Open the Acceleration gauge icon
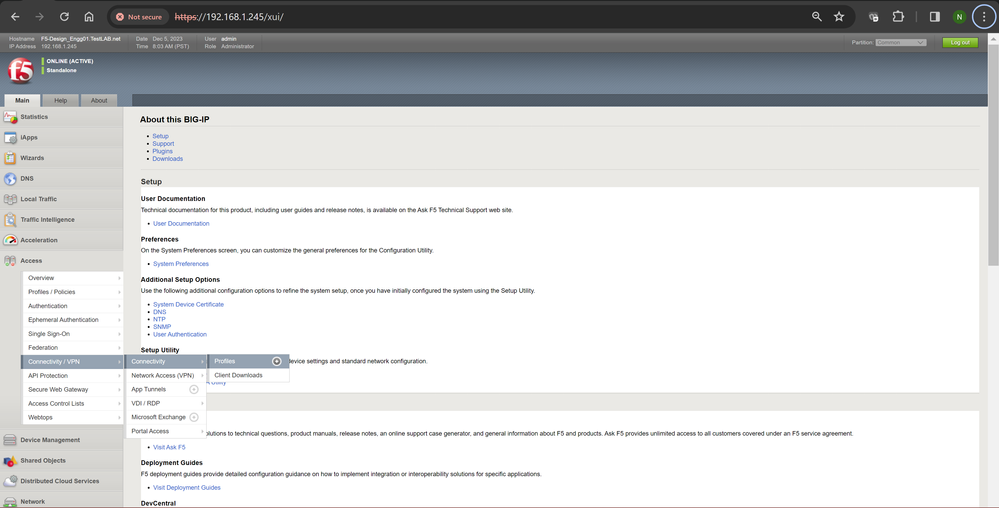Viewport: 999px width, 508px height. pyautogui.click(x=10, y=240)
